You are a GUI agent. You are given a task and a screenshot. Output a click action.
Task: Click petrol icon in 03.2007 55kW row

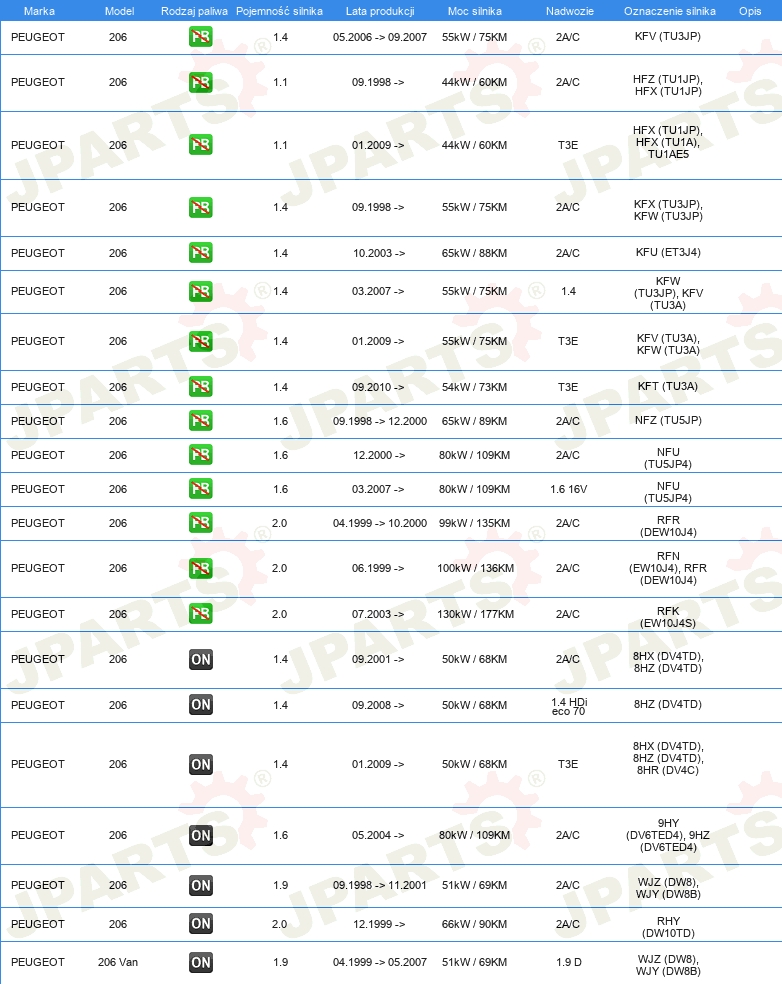(201, 291)
